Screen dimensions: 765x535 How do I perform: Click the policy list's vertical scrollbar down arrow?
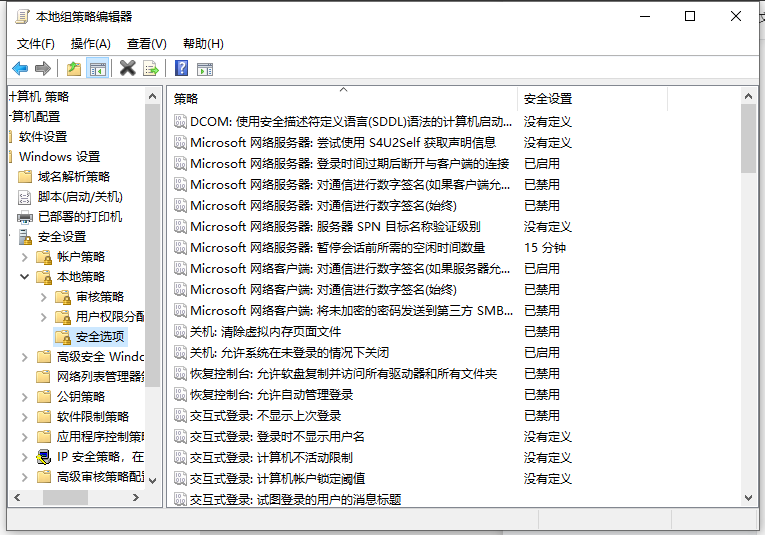[748, 497]
